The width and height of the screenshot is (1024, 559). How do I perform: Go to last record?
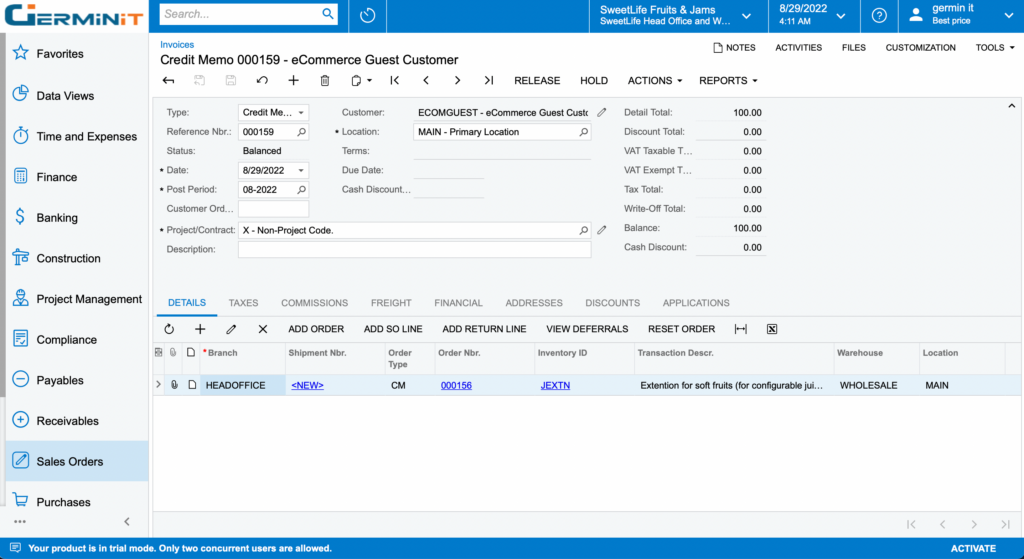(x=488, y=80)
